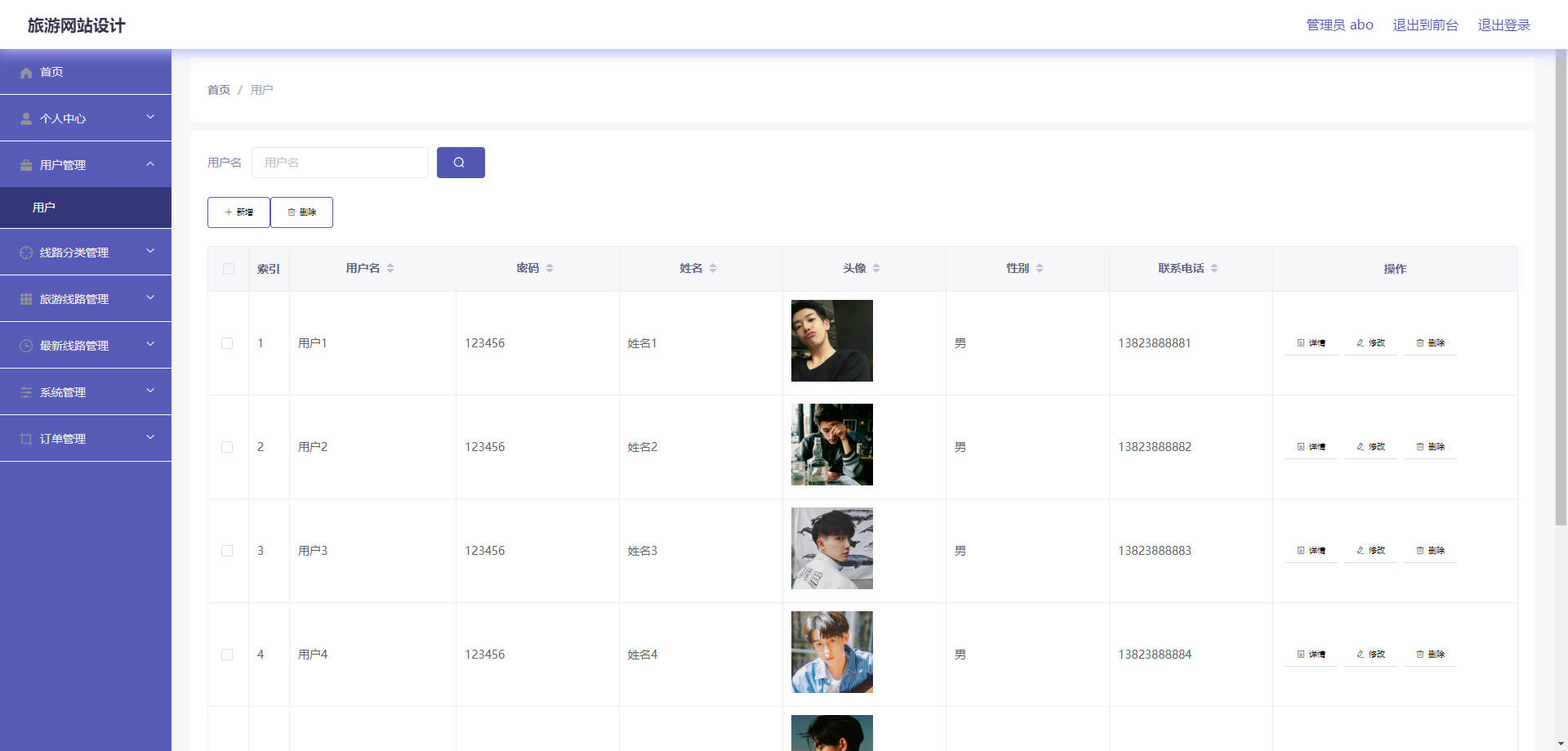
Task: Sort by 性别 column arrows
Action: click(x=1040, y=268)
